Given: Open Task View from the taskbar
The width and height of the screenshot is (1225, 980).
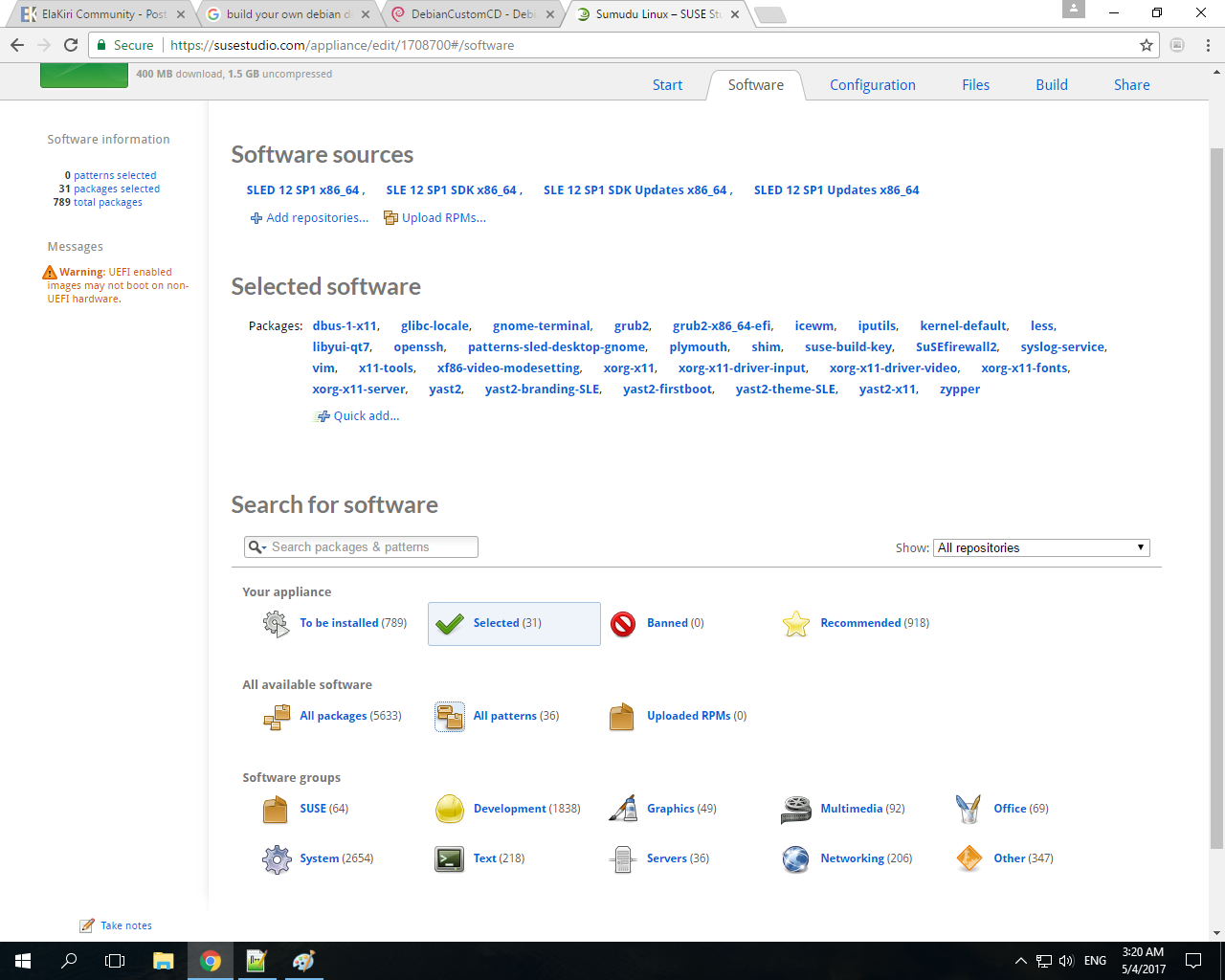Looking at the screenshot, I should click(x=115, y=961).
